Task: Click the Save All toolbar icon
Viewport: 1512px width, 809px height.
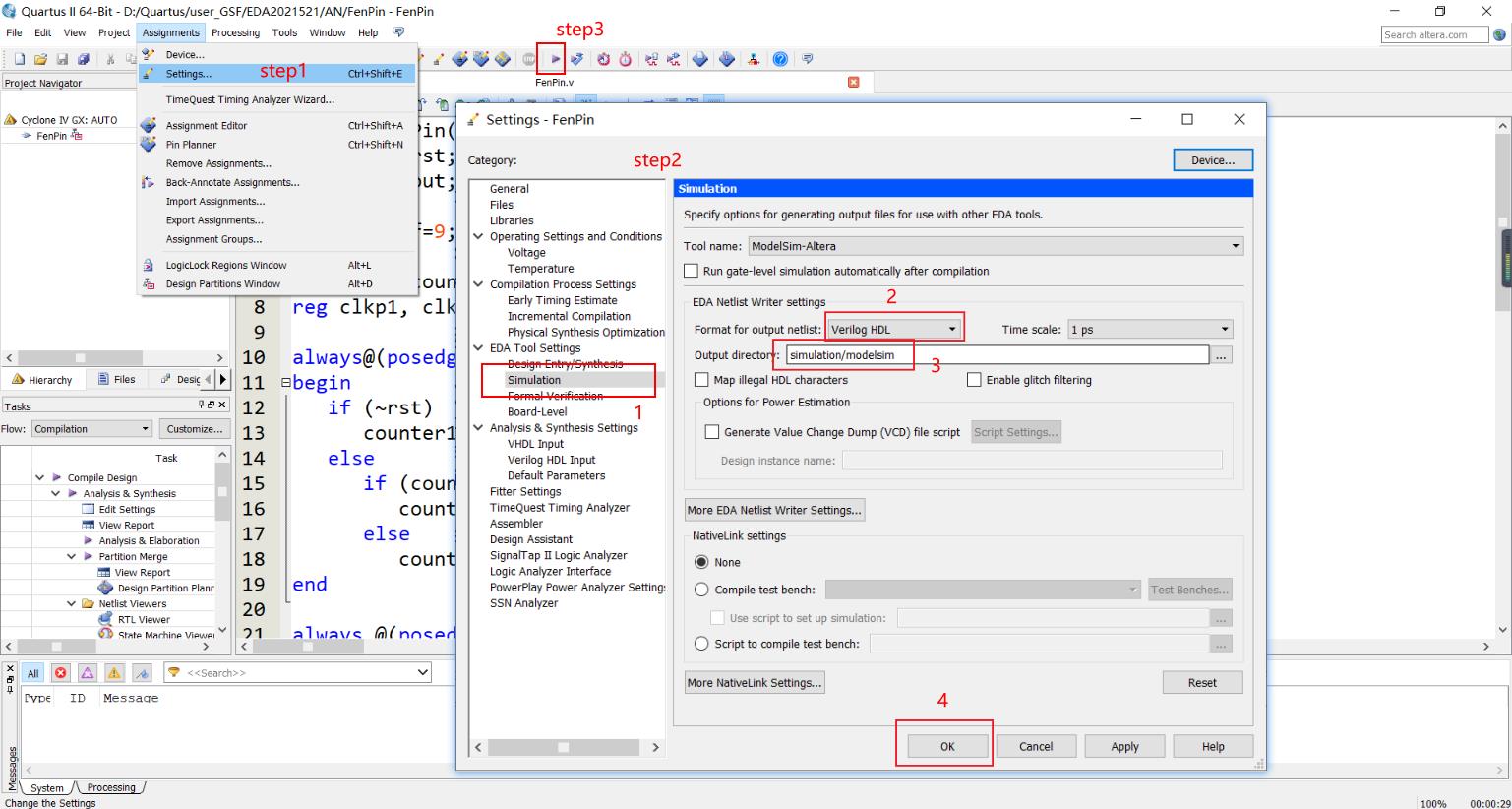Action: 84,60
